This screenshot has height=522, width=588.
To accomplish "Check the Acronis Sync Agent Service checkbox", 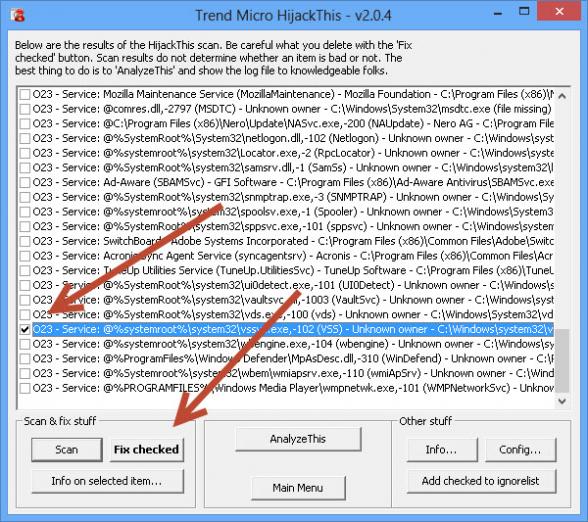I will [25, 256].
